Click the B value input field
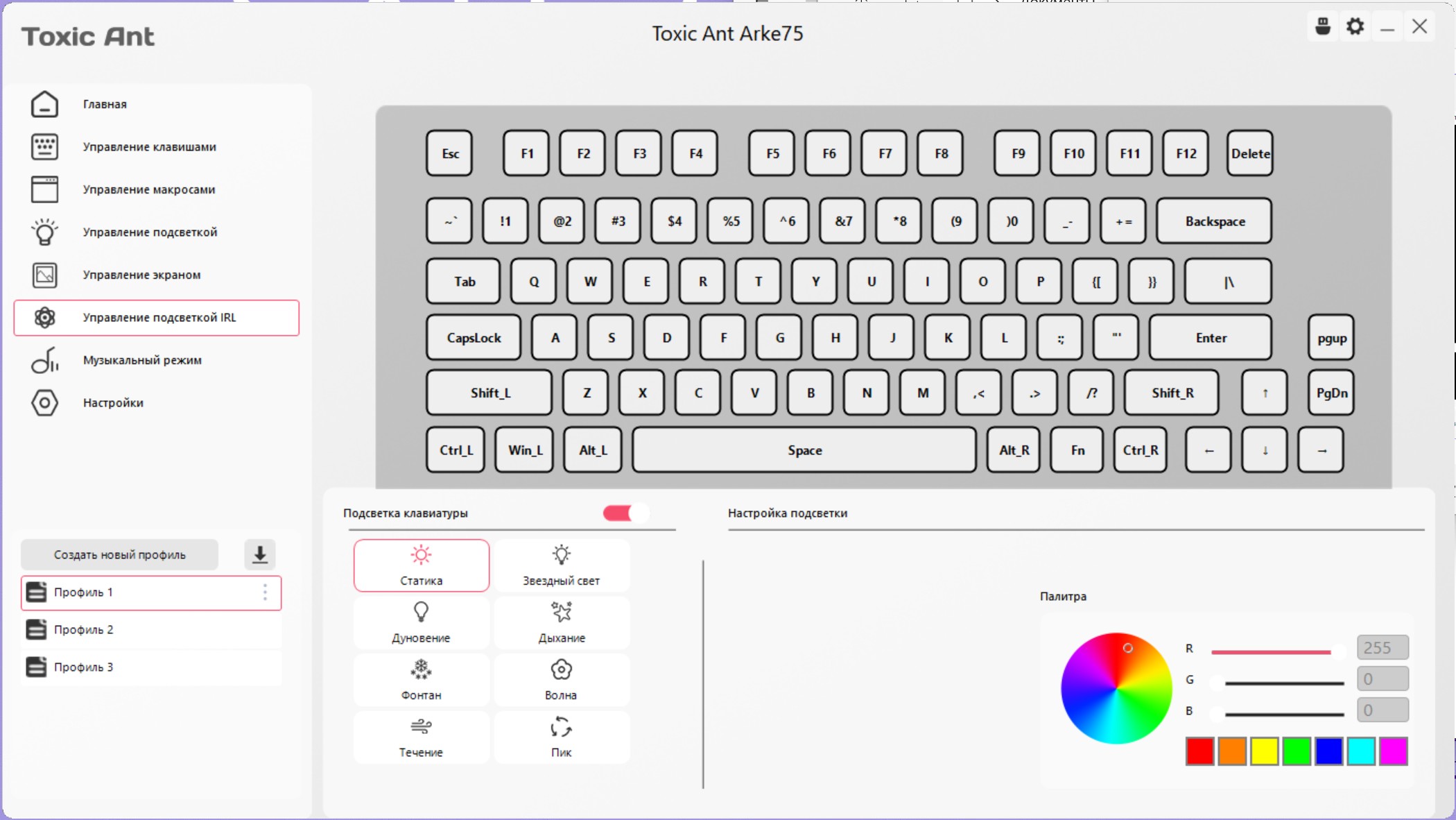Screen dimensions: 1456x820 [1383, 710]
